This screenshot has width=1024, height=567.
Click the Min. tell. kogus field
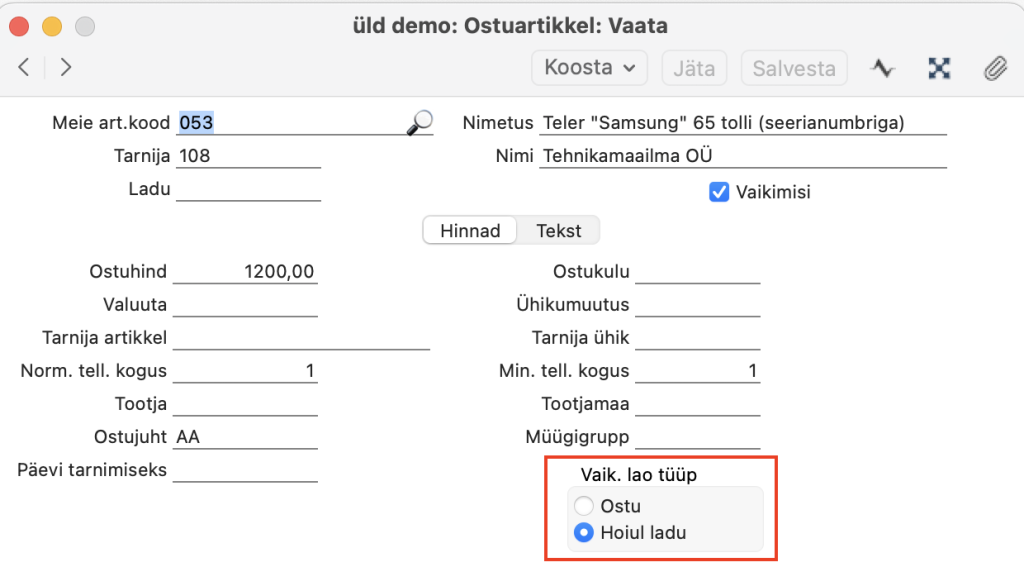[697, 371]
